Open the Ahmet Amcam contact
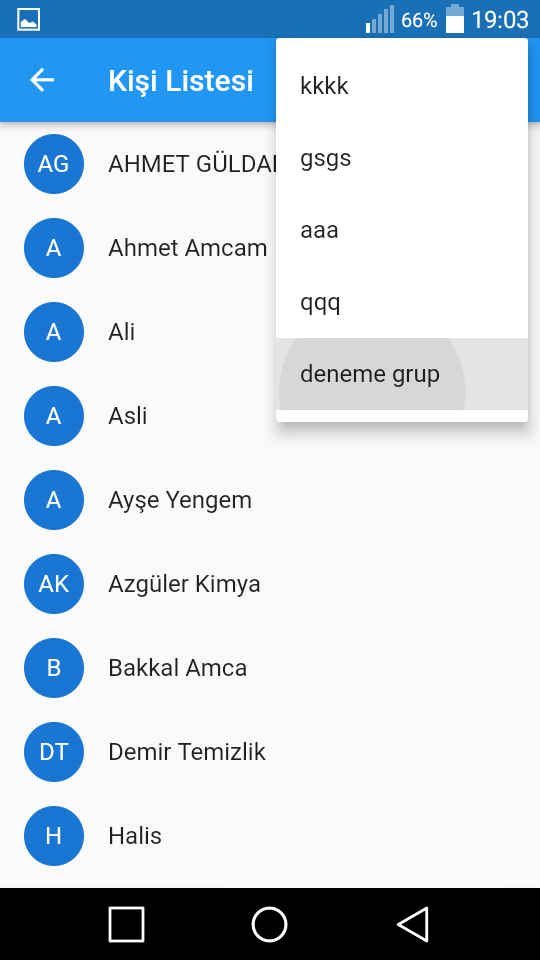This screenshot has width=540, height=960. coord(138,248)
